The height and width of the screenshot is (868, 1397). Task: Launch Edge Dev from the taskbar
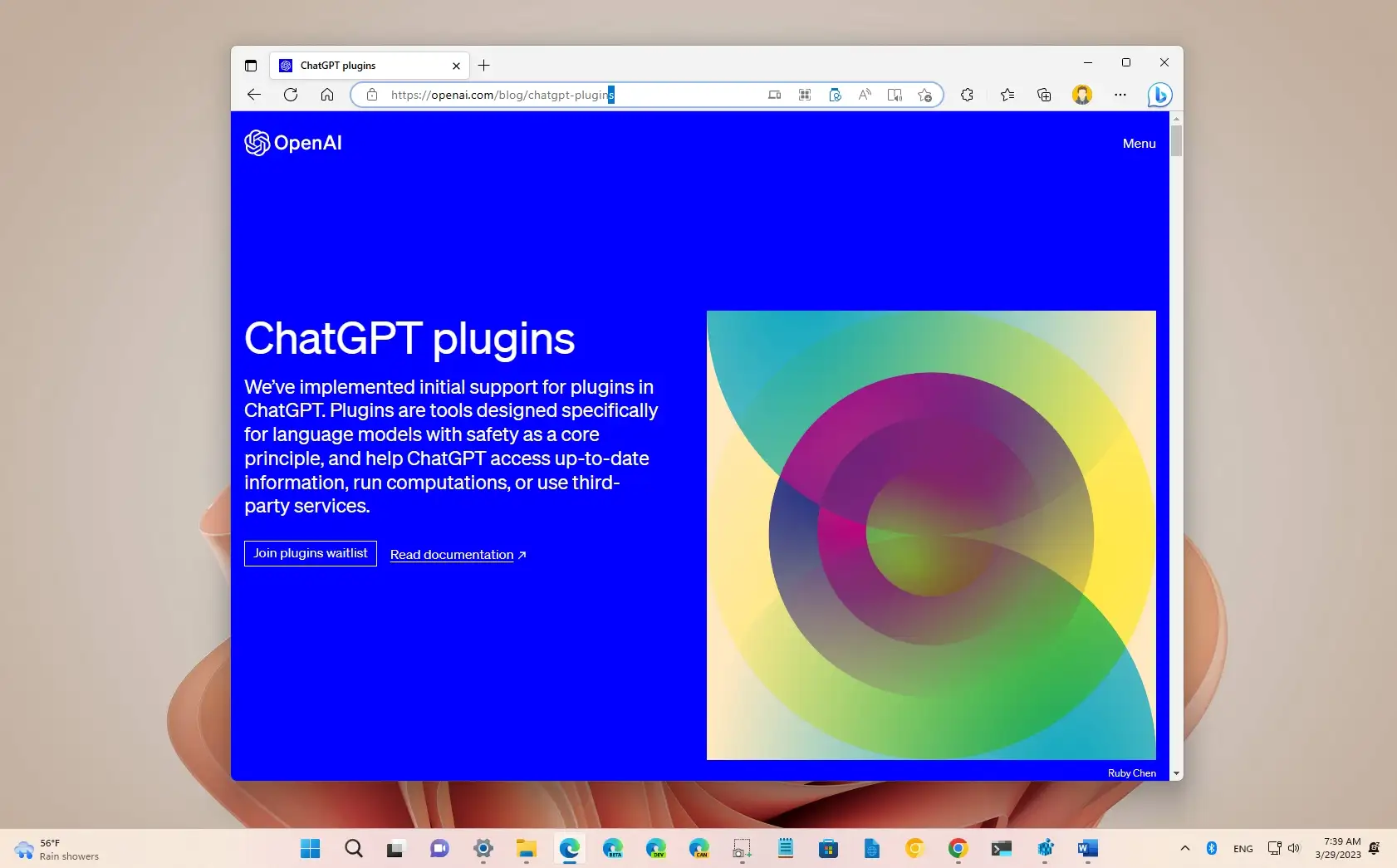656,848
